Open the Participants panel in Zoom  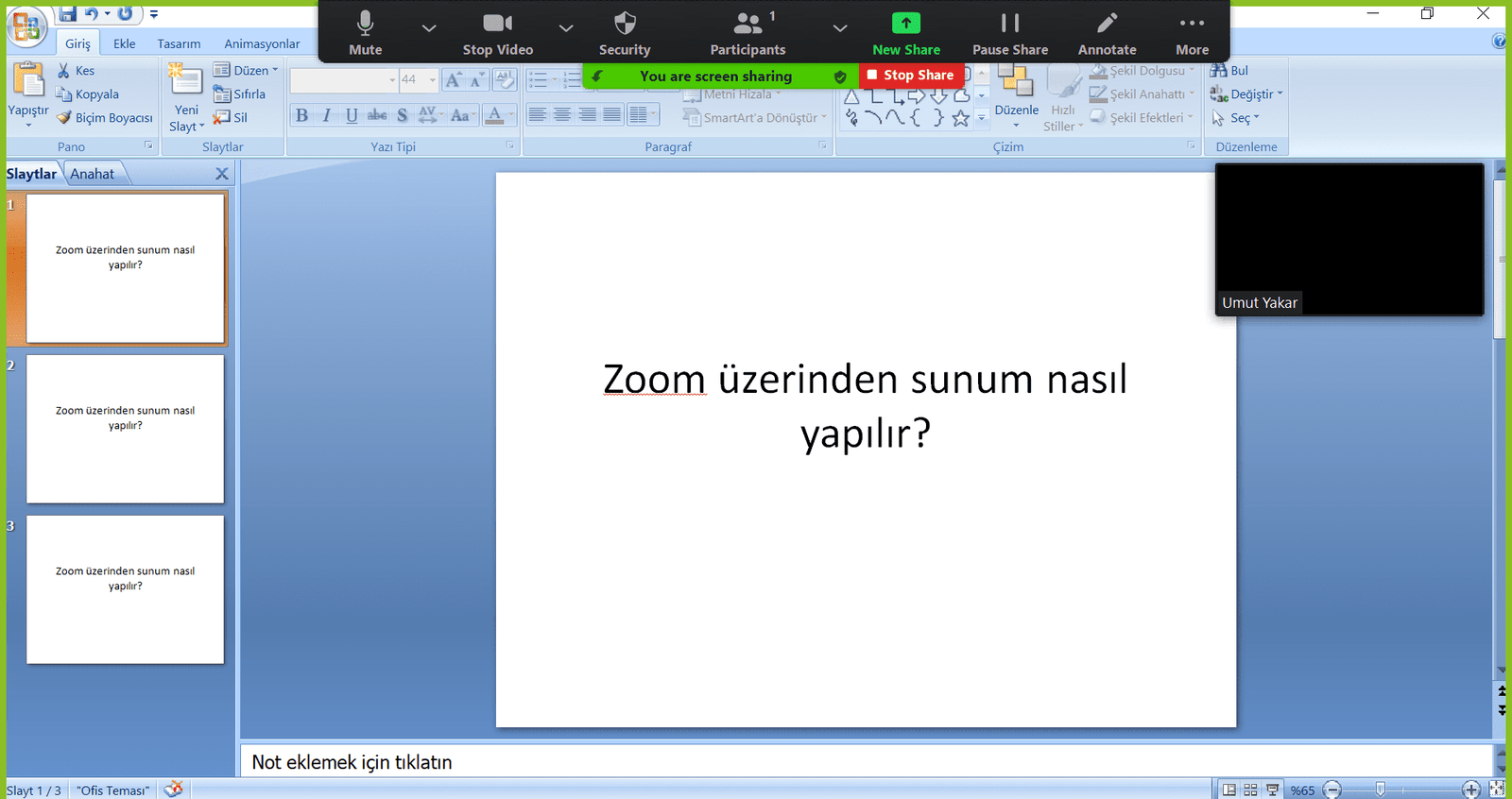click(x=747, y=33)
